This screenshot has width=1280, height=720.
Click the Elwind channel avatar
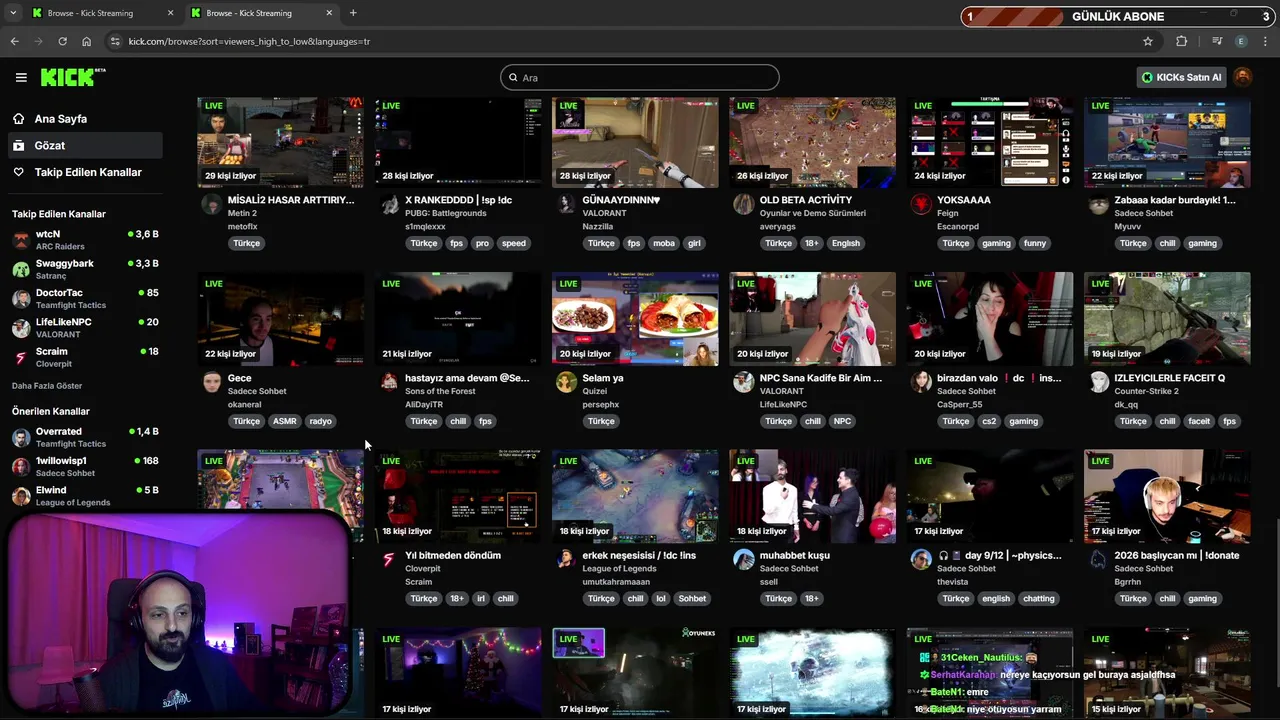(21, 496)
